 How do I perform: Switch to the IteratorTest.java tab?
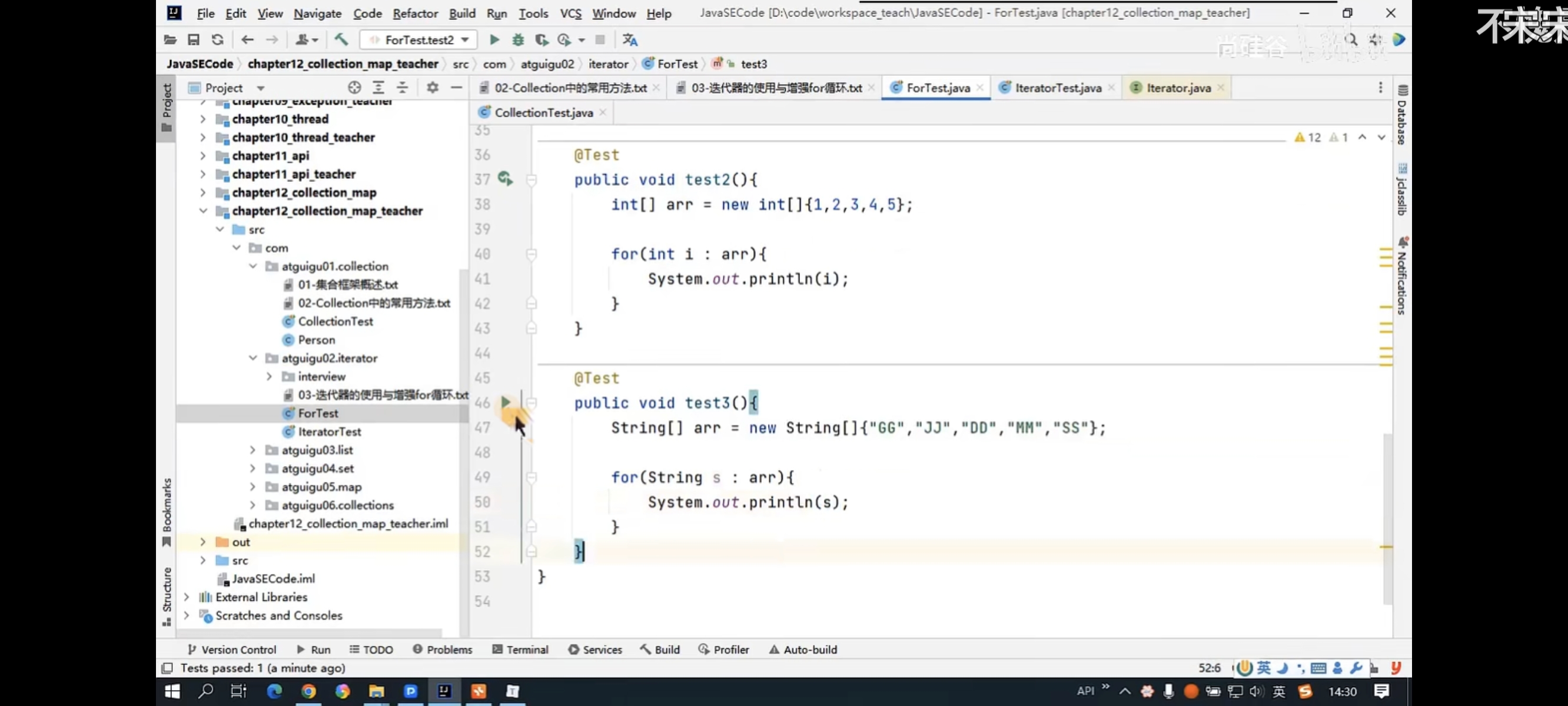1057,88
